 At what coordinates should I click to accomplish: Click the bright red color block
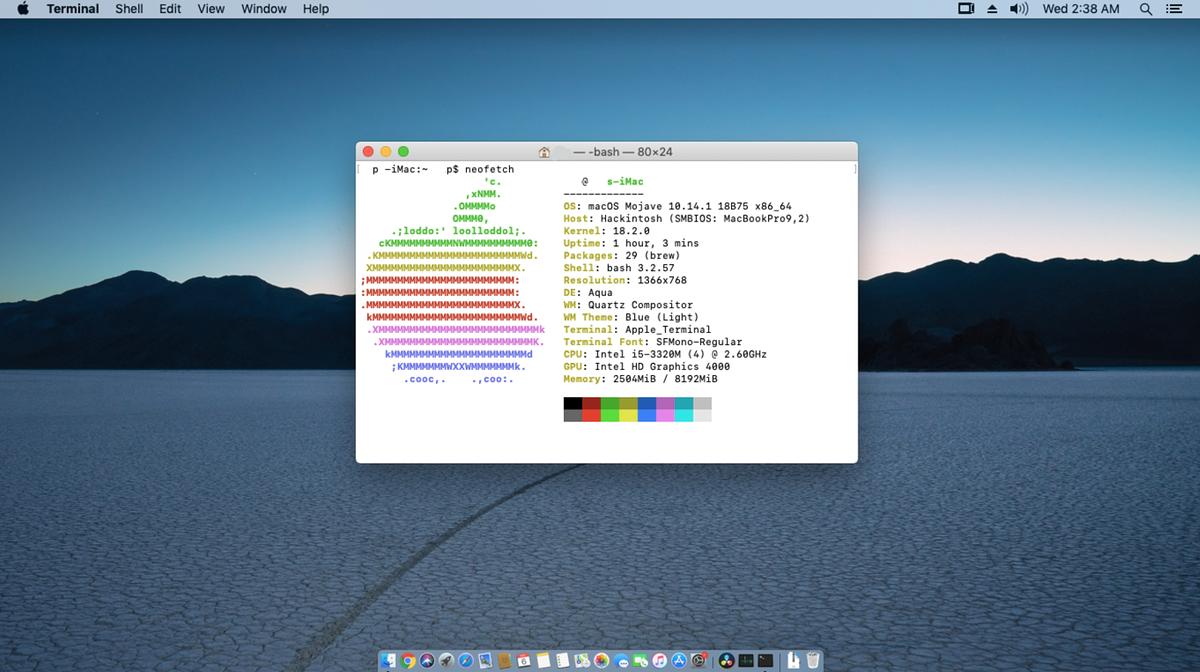pos(592,415)
